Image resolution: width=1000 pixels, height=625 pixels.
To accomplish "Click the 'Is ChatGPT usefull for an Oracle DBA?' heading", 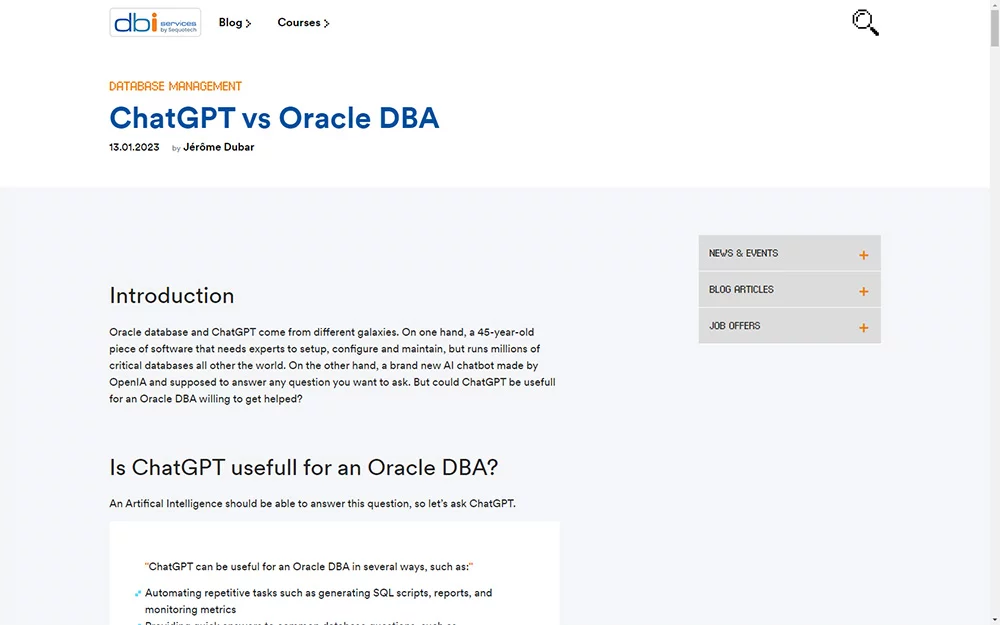I will click(304, 467).
